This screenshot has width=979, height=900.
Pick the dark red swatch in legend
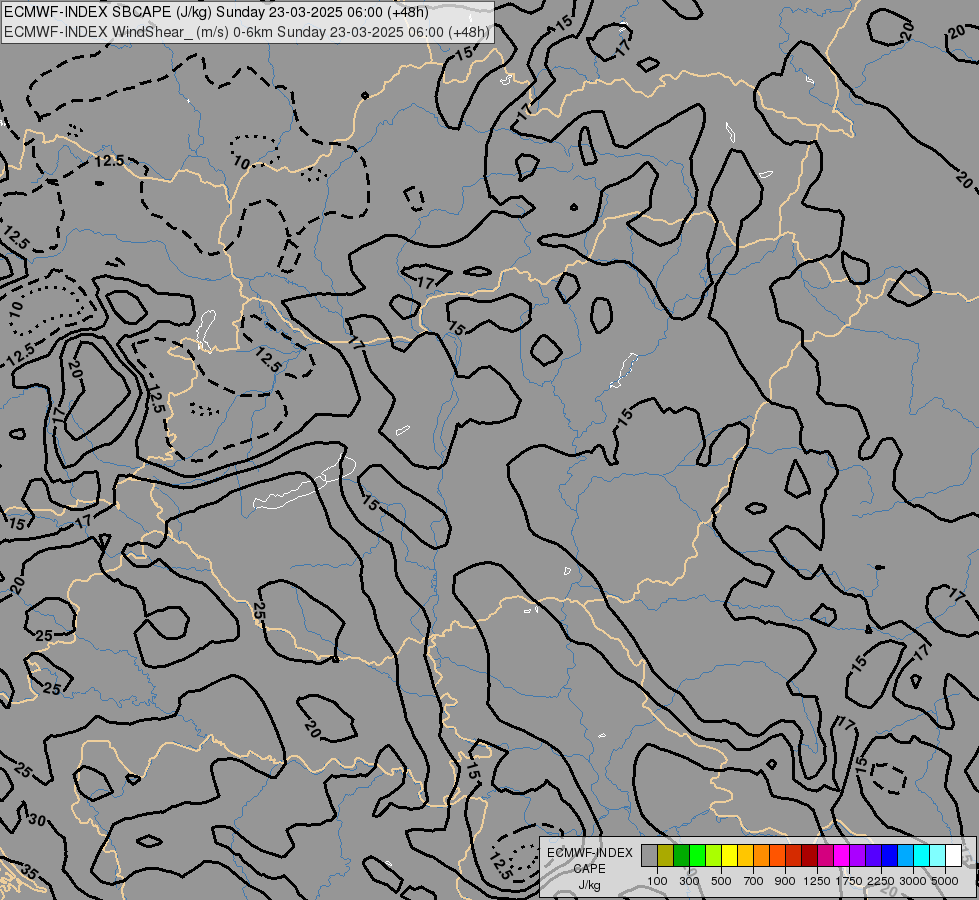coord(809,855)
